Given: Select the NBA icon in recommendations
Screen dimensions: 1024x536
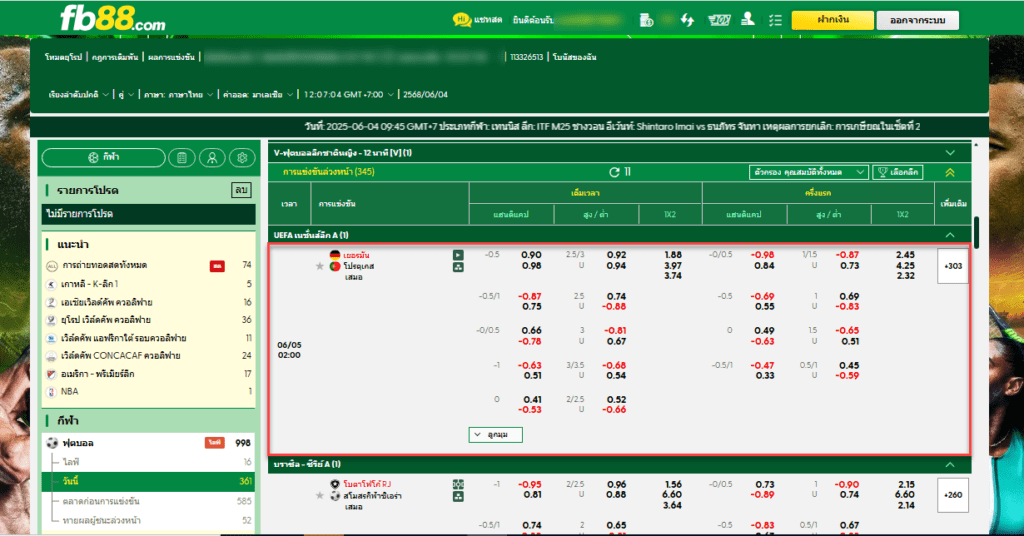Looking at the screenshot, I should point(52,392).
